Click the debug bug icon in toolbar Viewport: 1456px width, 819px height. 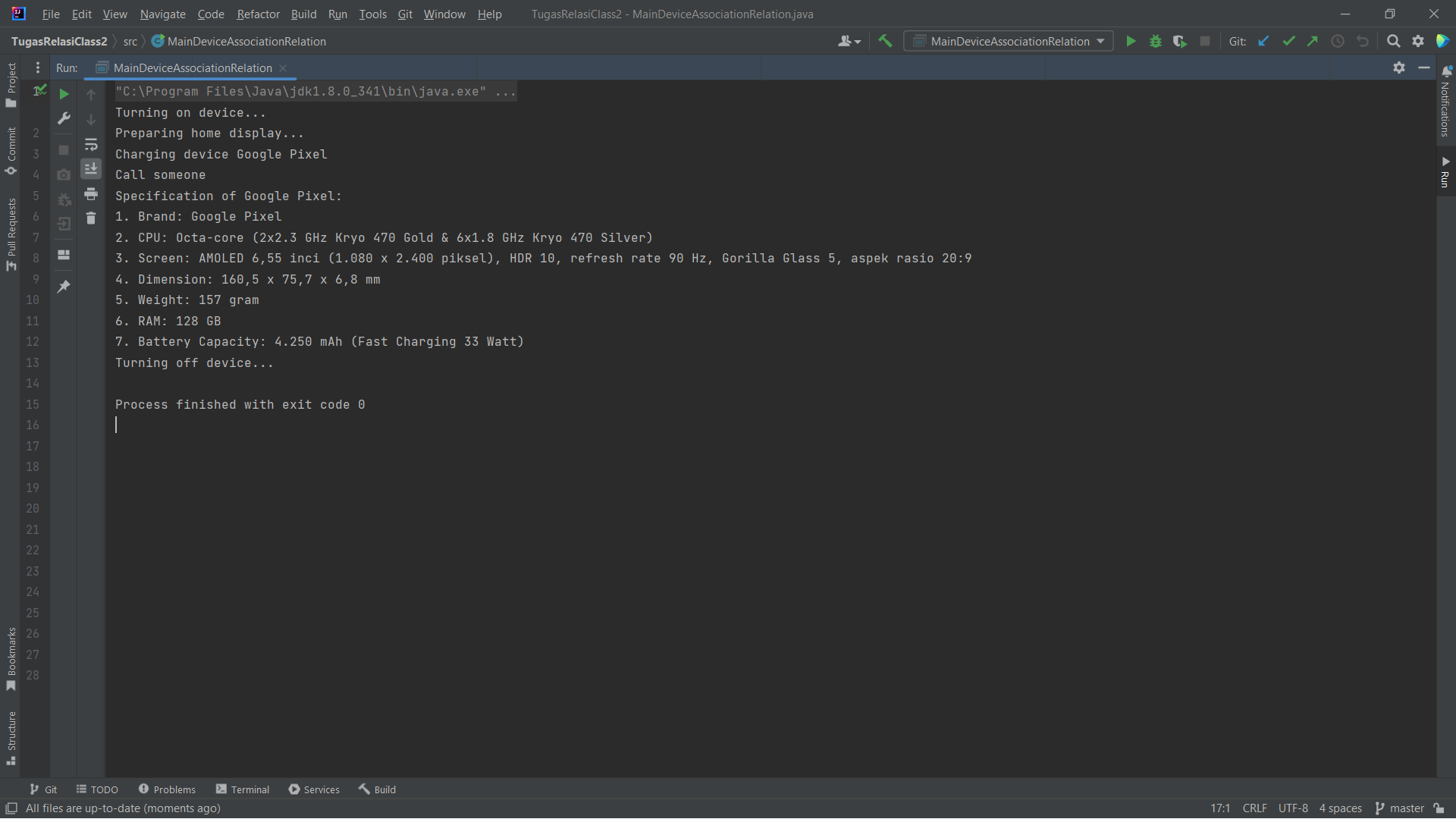[1155, 41]
